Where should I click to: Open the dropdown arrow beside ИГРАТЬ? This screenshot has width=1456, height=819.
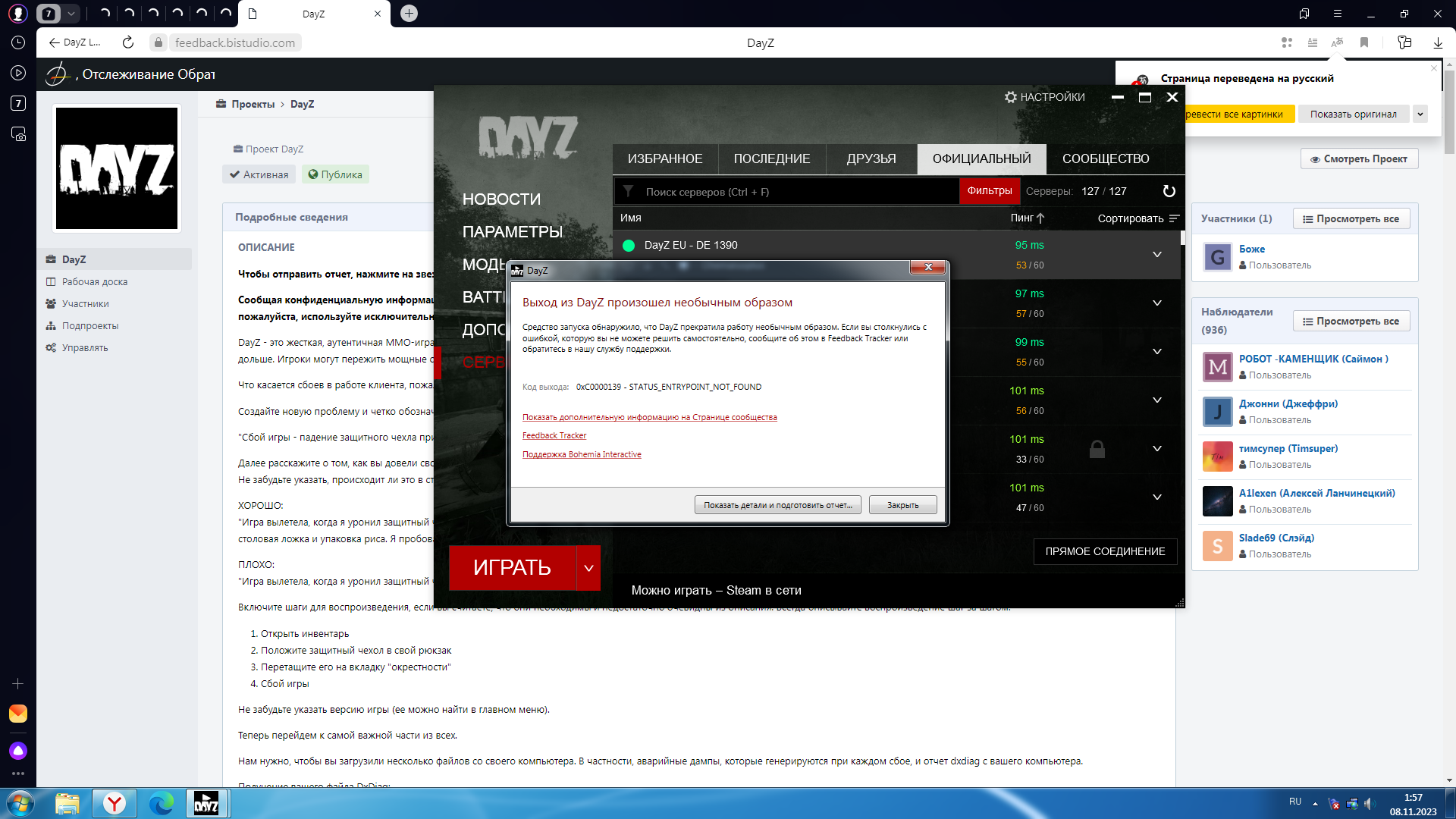point(588,568)
